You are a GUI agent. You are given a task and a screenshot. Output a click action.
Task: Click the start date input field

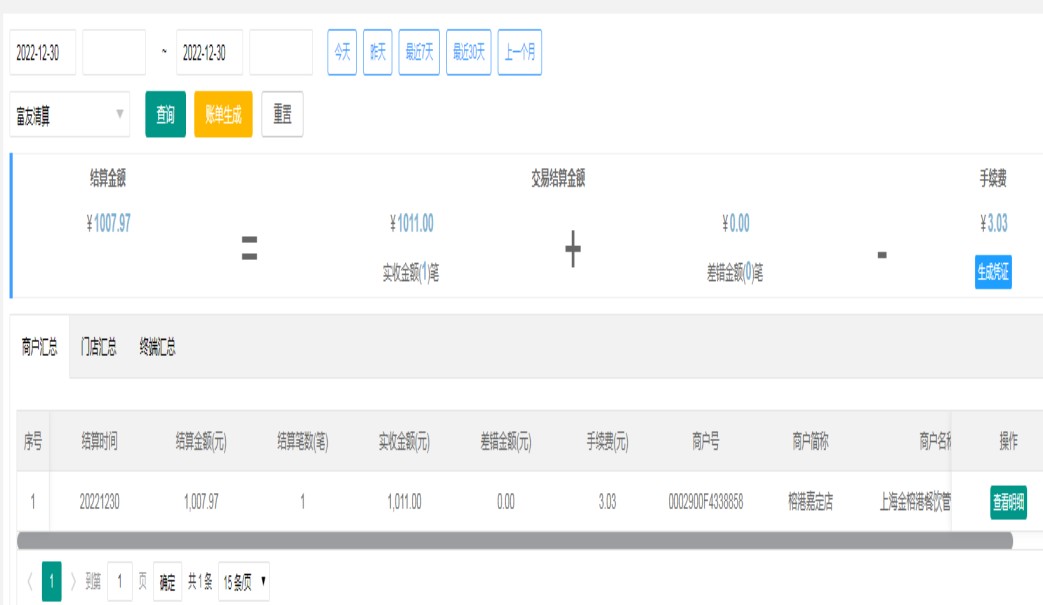[x=43, y=53]
